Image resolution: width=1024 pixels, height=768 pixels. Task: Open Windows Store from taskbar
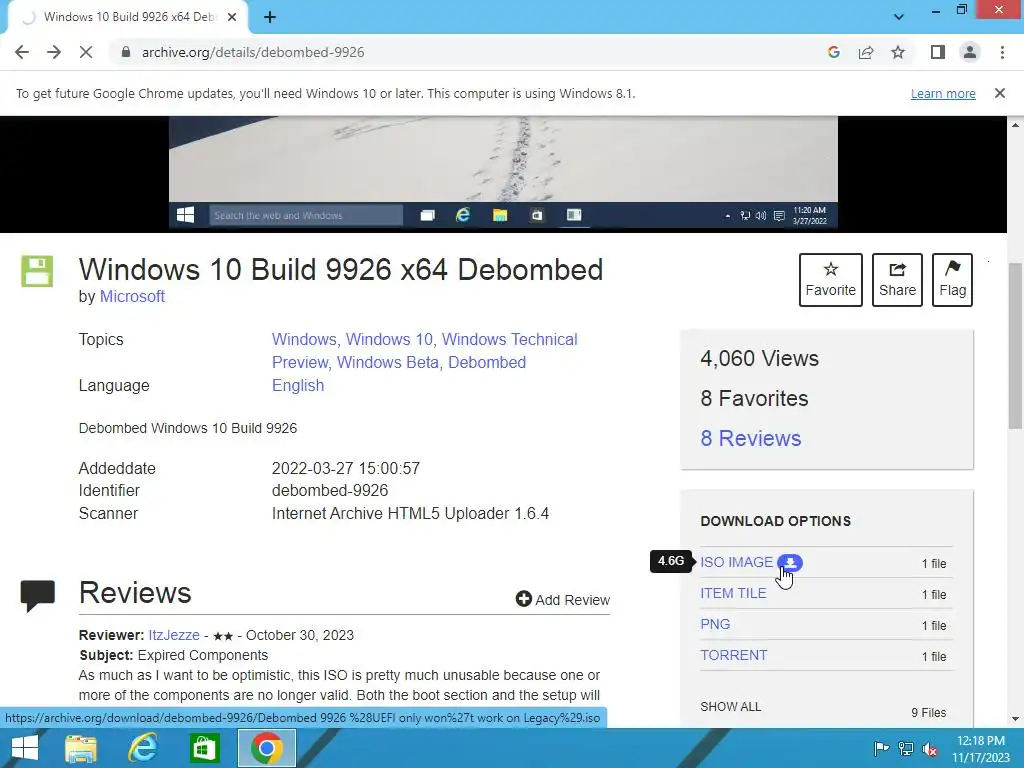(204, 748)
